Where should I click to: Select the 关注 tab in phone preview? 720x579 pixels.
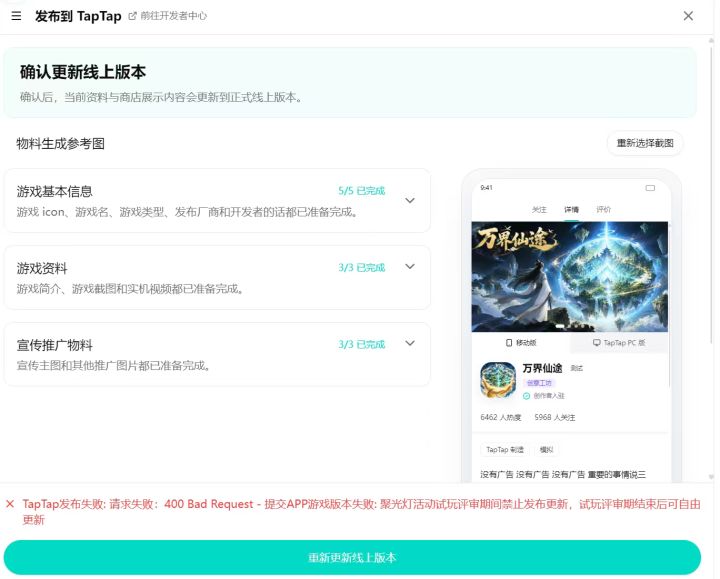click(539, 210)
